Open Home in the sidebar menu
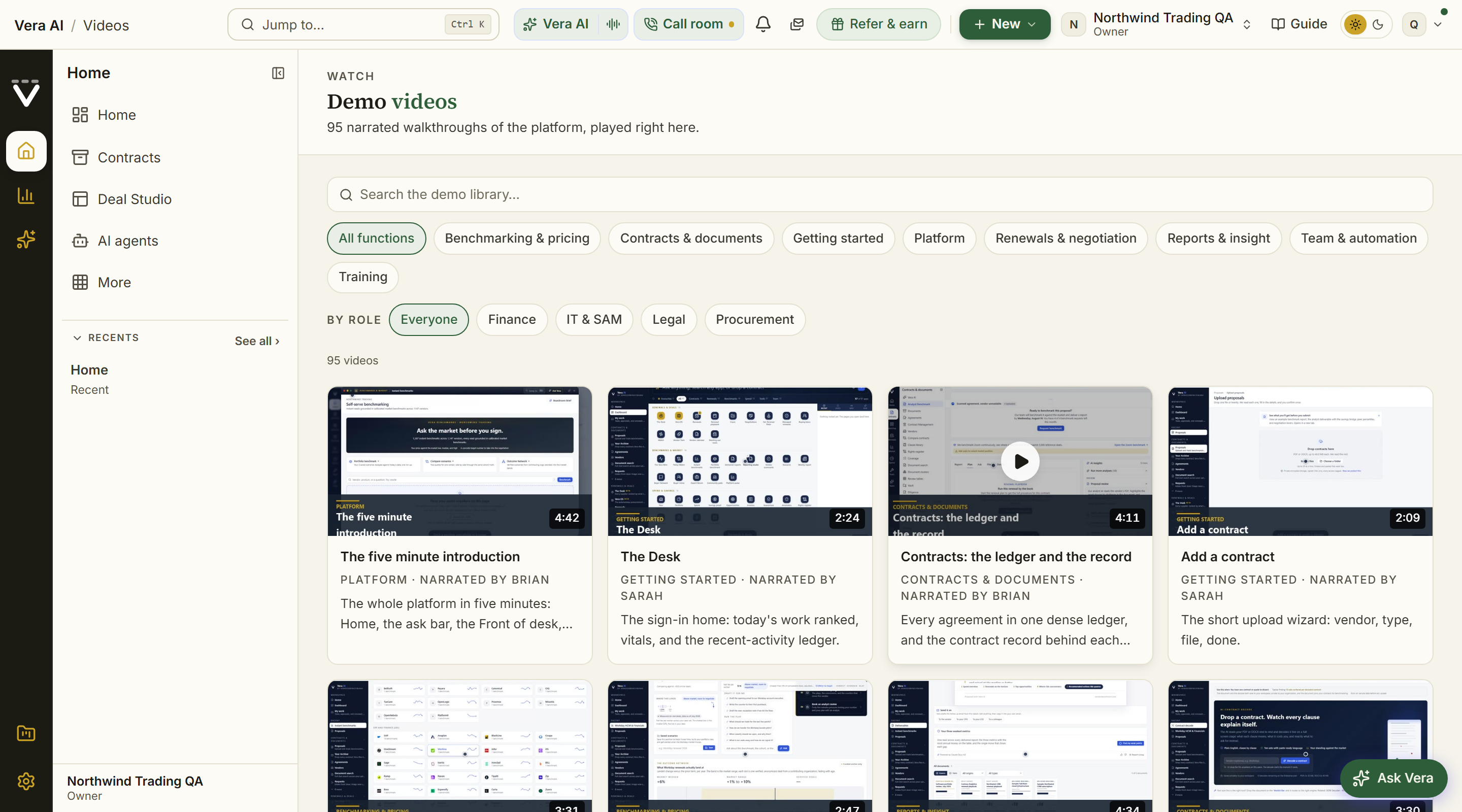Viewport: 1462px width, 812px height. click(x=175, y=115)
